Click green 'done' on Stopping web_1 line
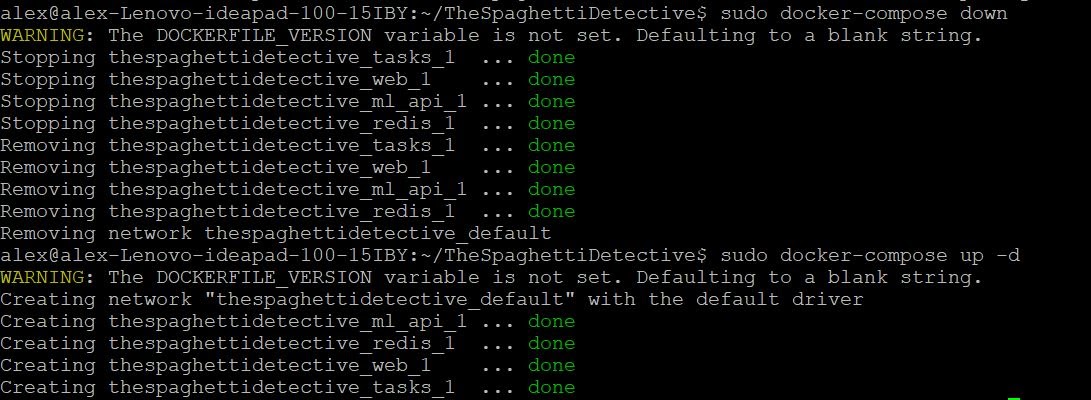This screenshot has height=400, width=1091. point(551,79)
